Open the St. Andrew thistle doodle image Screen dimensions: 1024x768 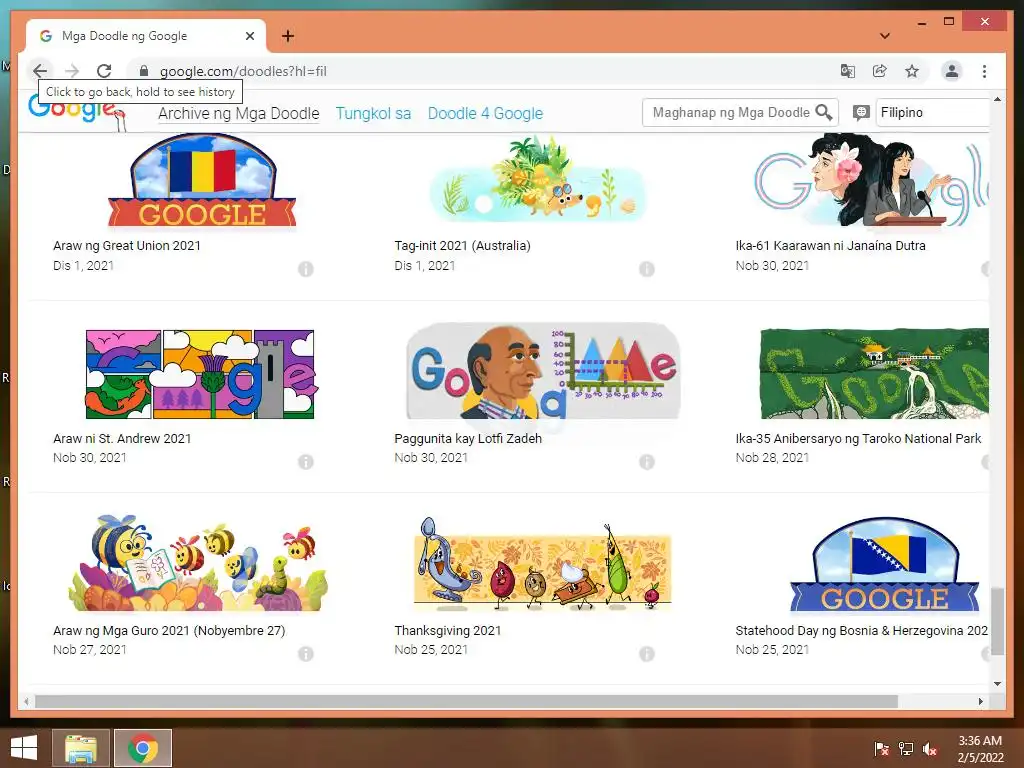(201, 374)
